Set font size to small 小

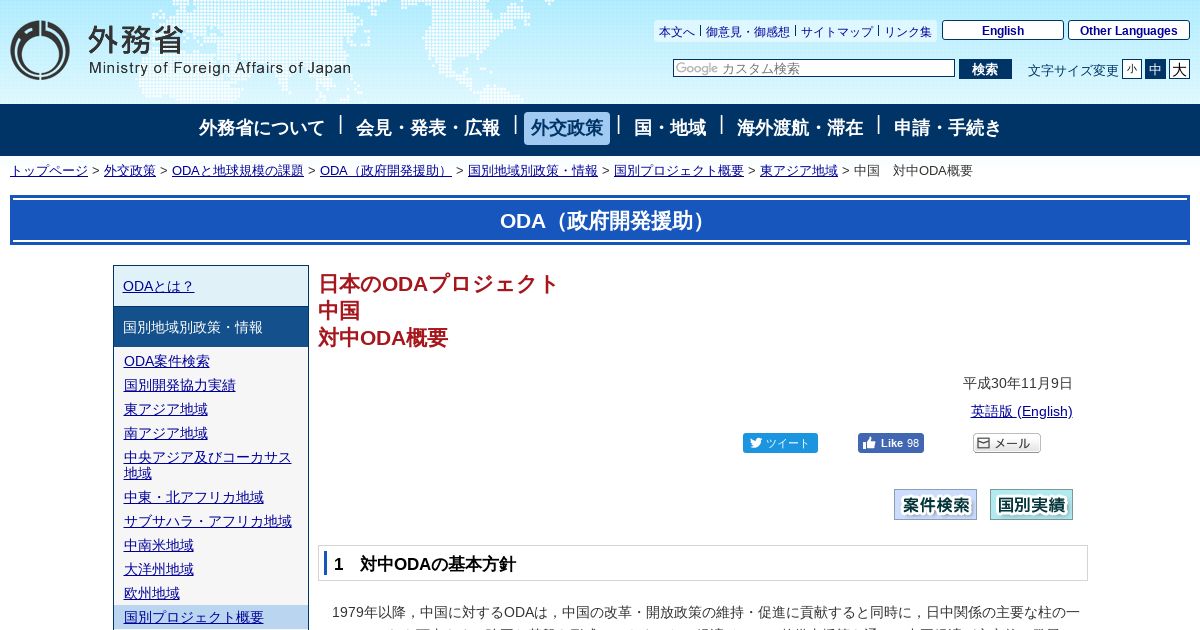click(1132, 69)
